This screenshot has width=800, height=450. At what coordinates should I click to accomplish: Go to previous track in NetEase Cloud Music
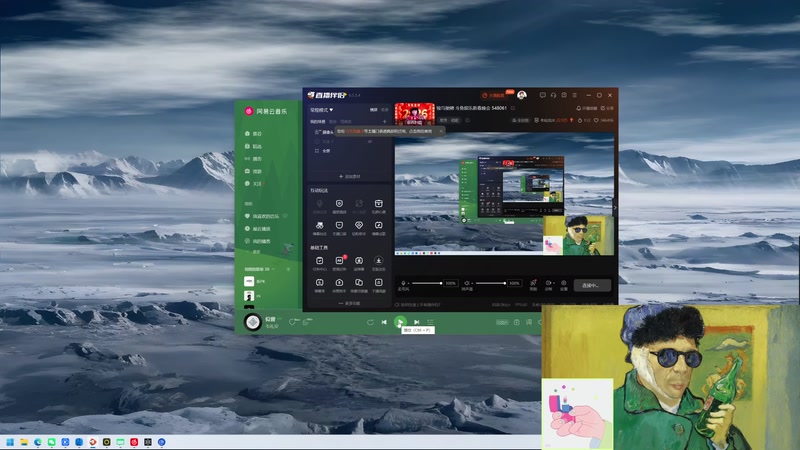(384, 322)
